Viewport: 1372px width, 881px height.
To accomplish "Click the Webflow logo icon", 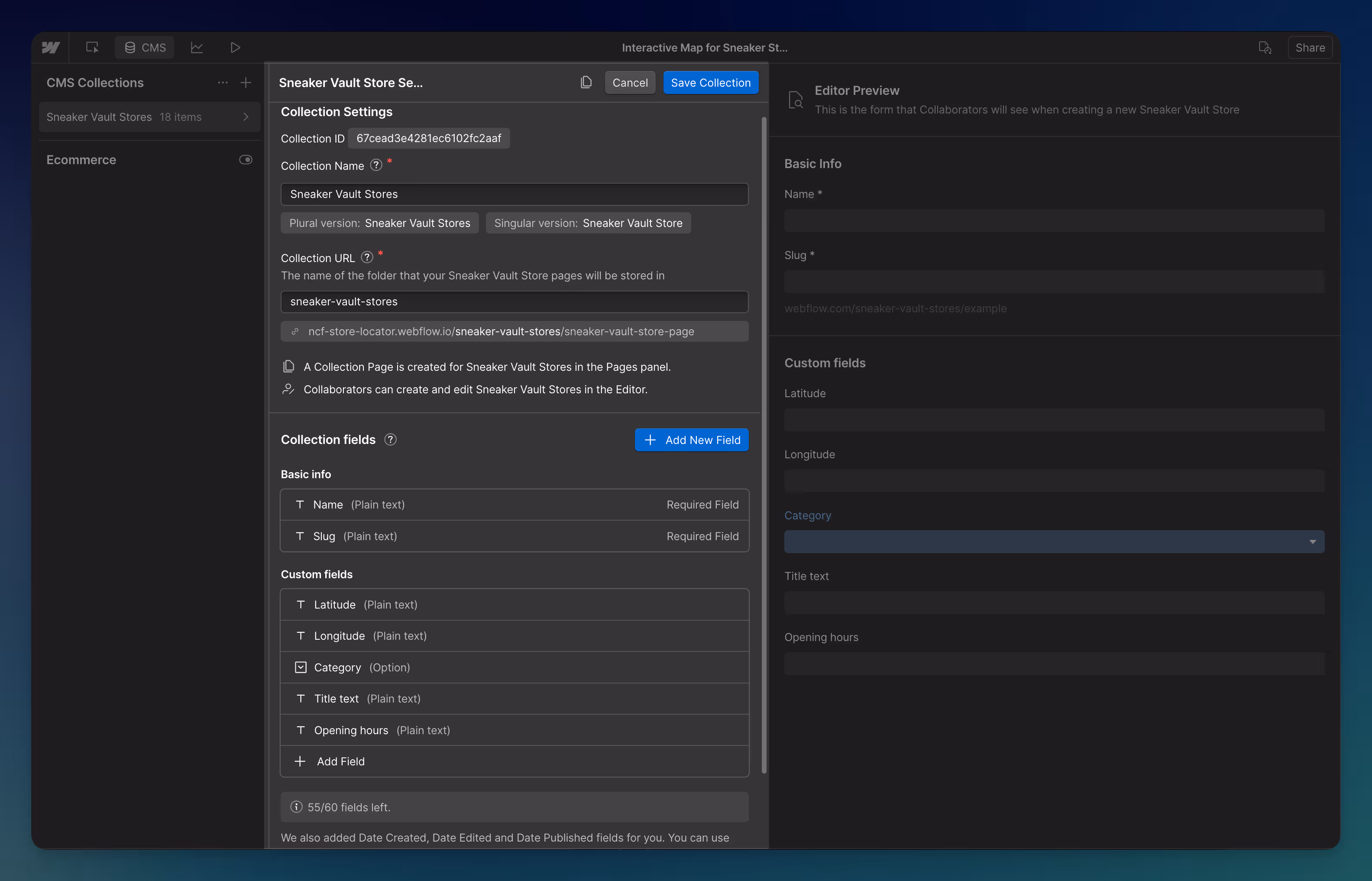I will (51, 48).
